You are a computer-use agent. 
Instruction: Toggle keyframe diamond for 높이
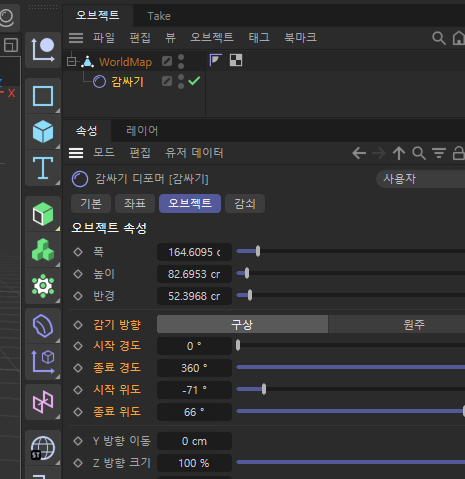tap(78, 274)
